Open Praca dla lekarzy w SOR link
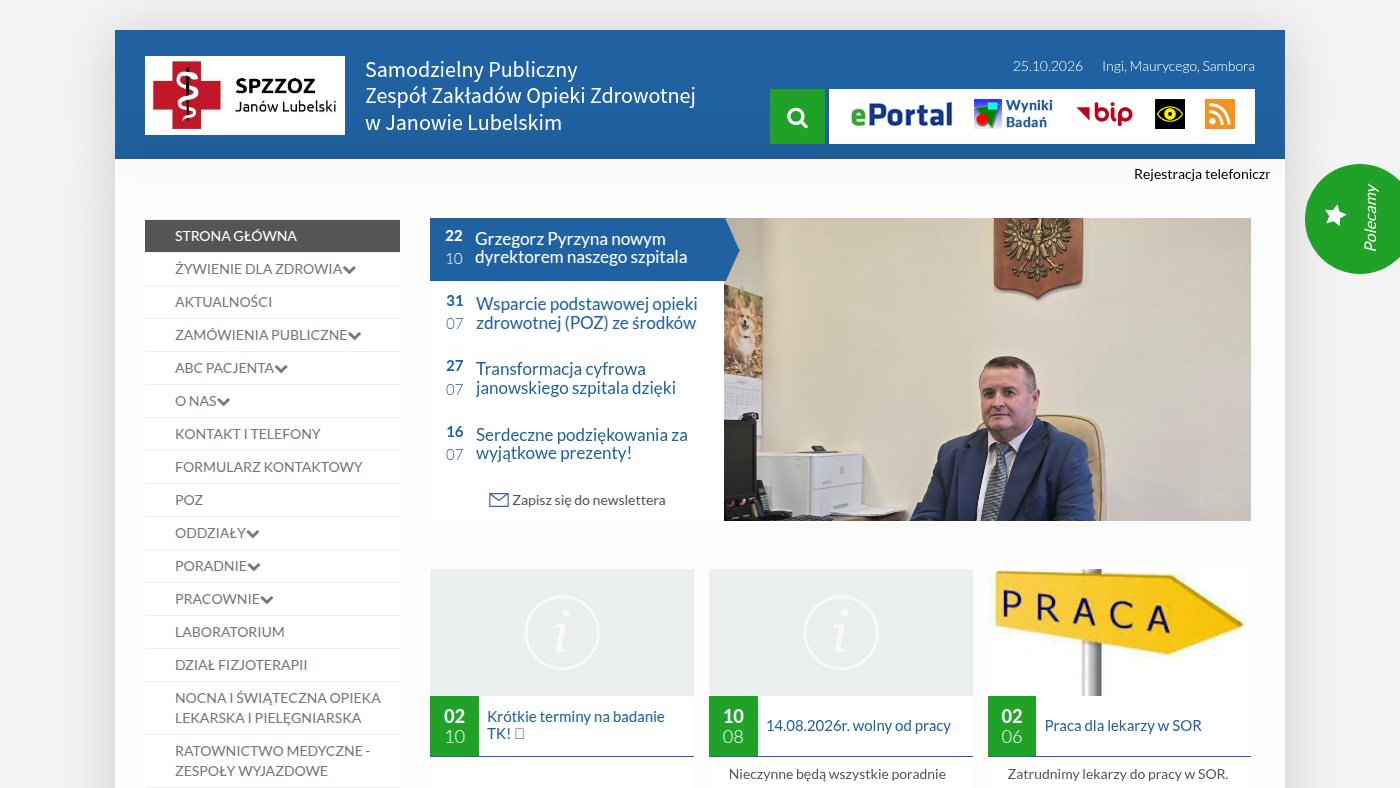The height and width of the screenshot is (788, 1400). click(x=1123, y=726)
